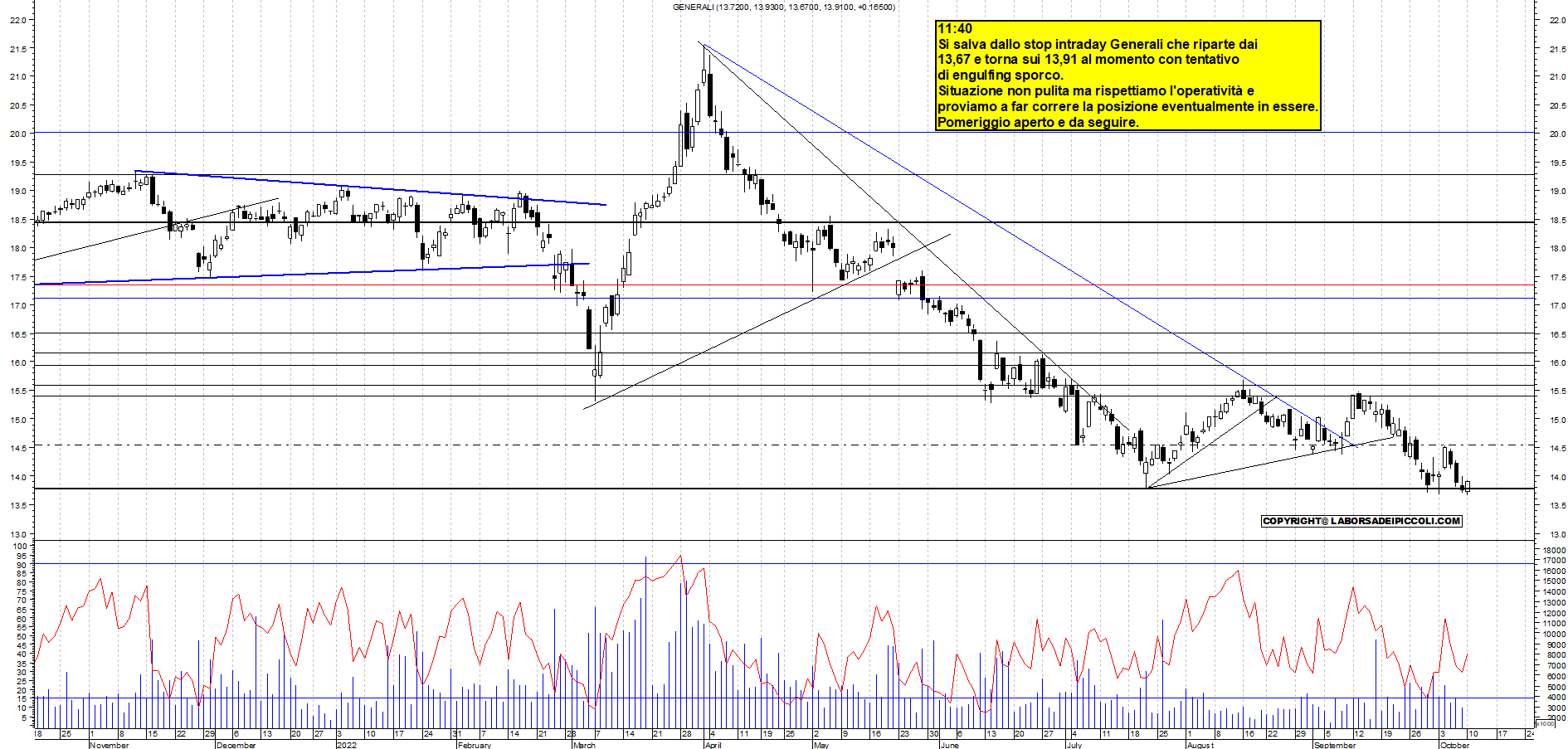Click the 18000 volume label on right axis
This screenshot has height=749, width=1568.
pos(1554,551)
